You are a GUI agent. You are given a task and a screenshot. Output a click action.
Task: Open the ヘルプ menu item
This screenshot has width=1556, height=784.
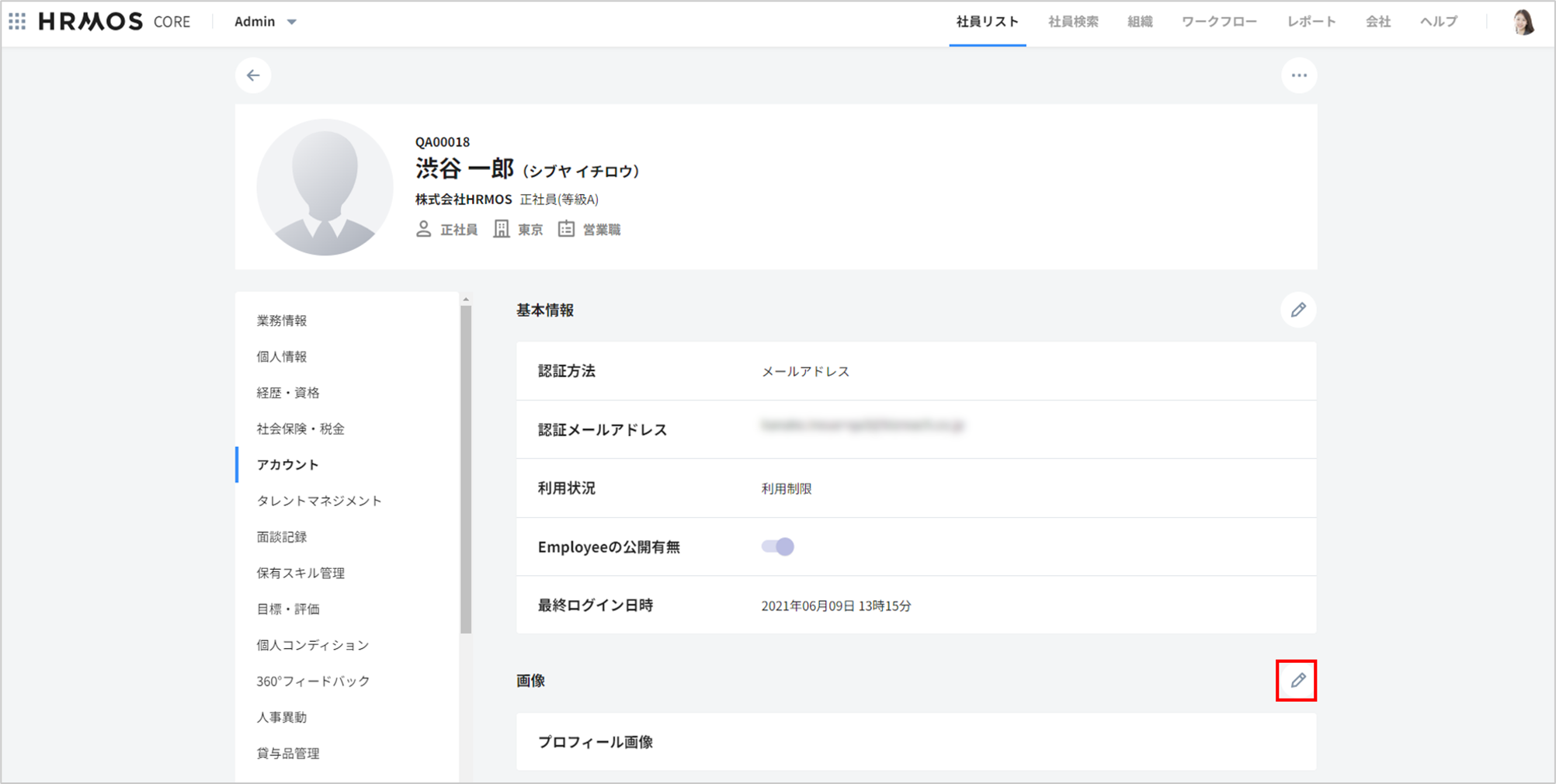click(1438, 22)
